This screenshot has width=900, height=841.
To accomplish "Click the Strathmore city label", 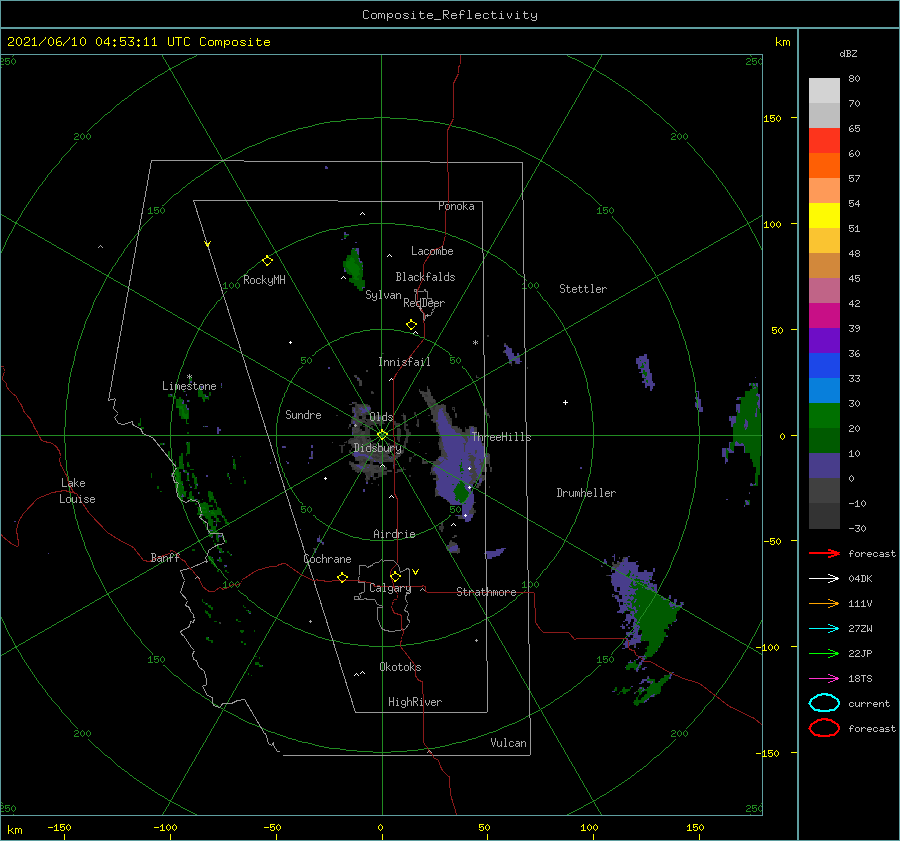I will point(486,592).
